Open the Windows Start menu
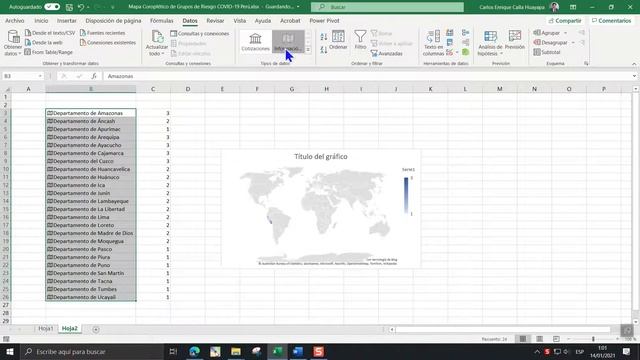Image resolution: width=640 pixels, height=360 pixels. [10, 351]
